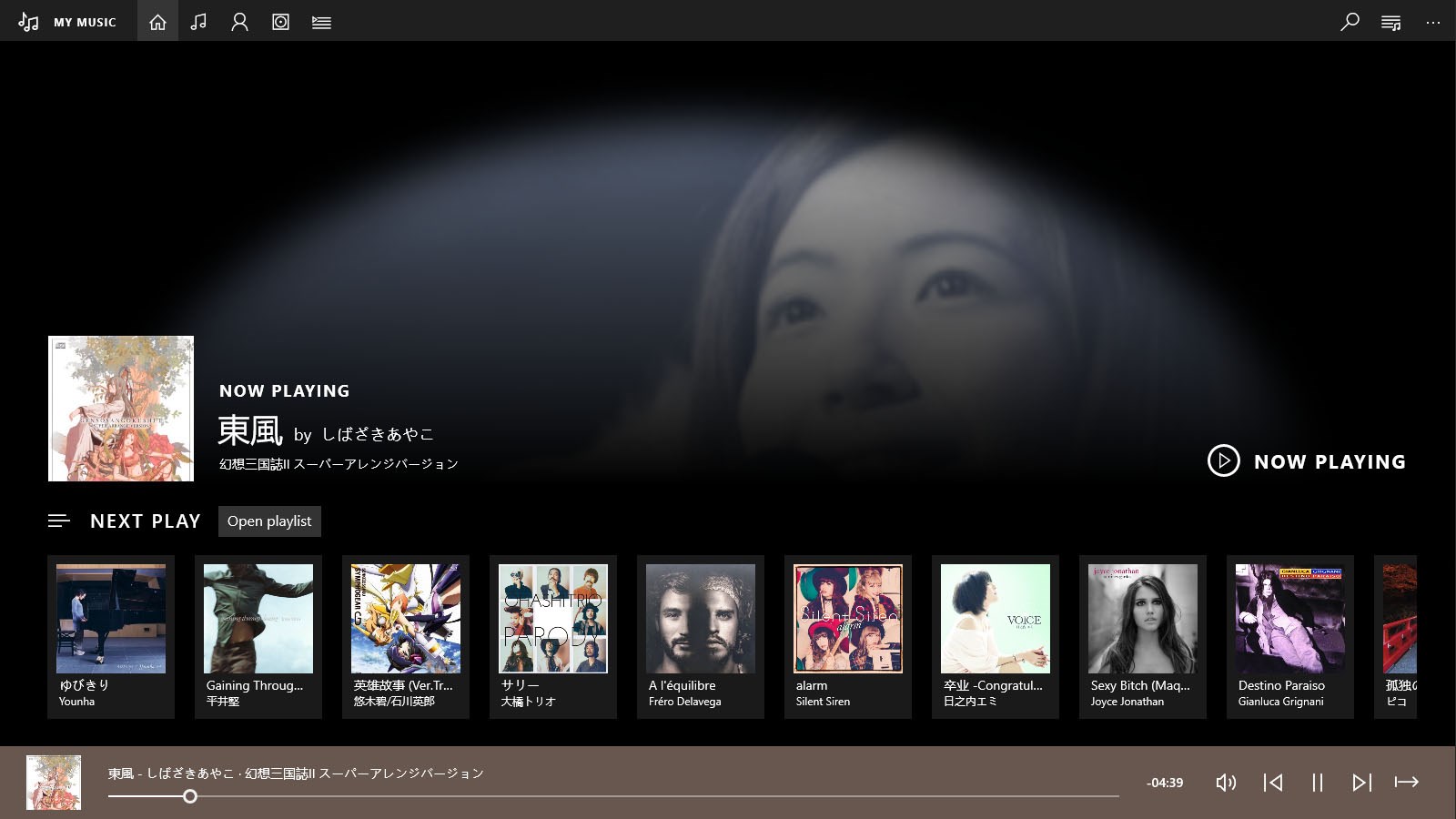Play Destino Paraiso by Gianluca Grignani

tap(1290, 637)
